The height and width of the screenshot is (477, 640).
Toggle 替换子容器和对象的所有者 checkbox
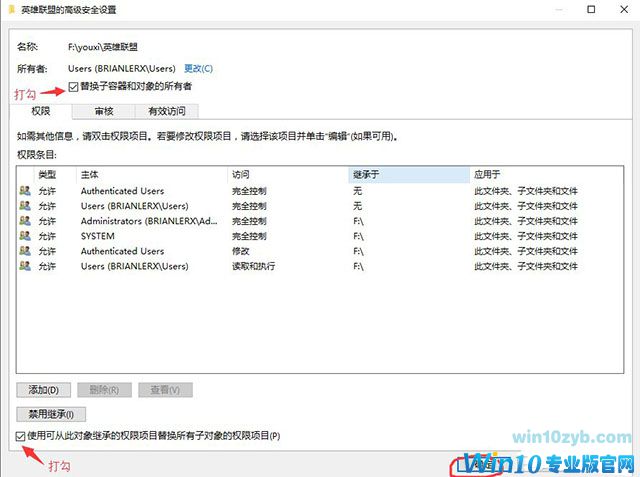point(73,87)
